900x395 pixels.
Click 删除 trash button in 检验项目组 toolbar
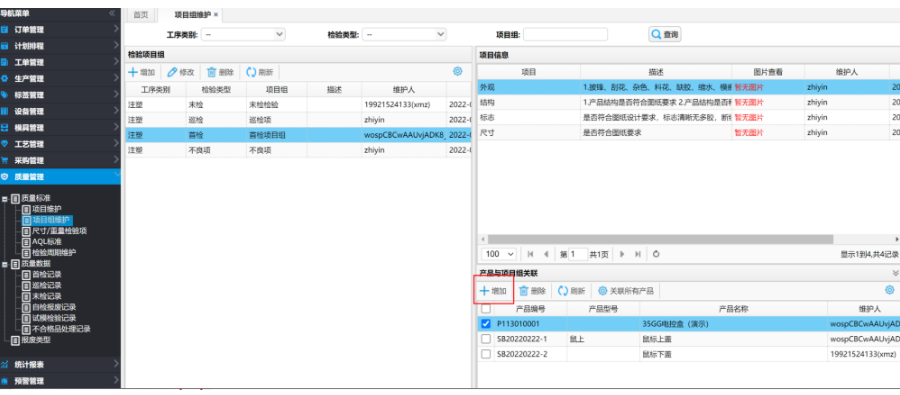[x=220, y=72]
